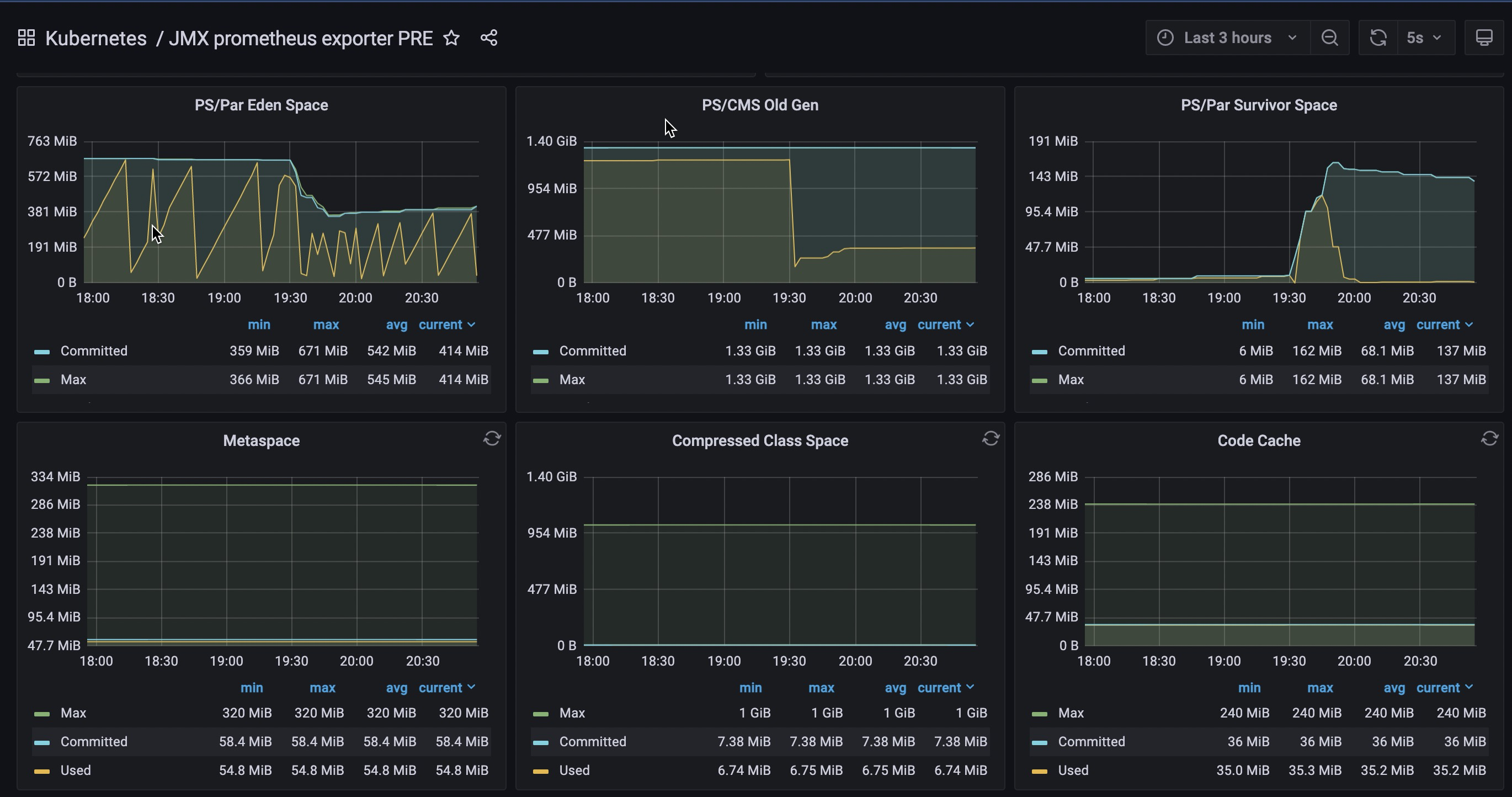Click the zoom out time range icon

click(1329, 38)
